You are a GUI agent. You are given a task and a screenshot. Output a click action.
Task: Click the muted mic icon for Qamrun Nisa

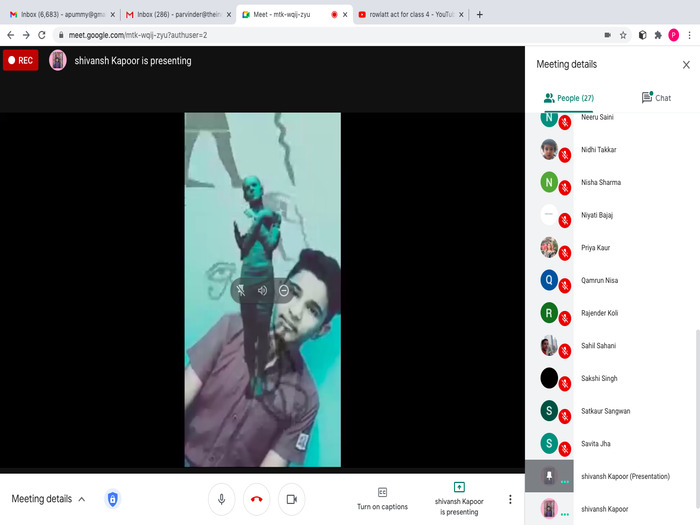pyautogui.click(x=565, y=285)
